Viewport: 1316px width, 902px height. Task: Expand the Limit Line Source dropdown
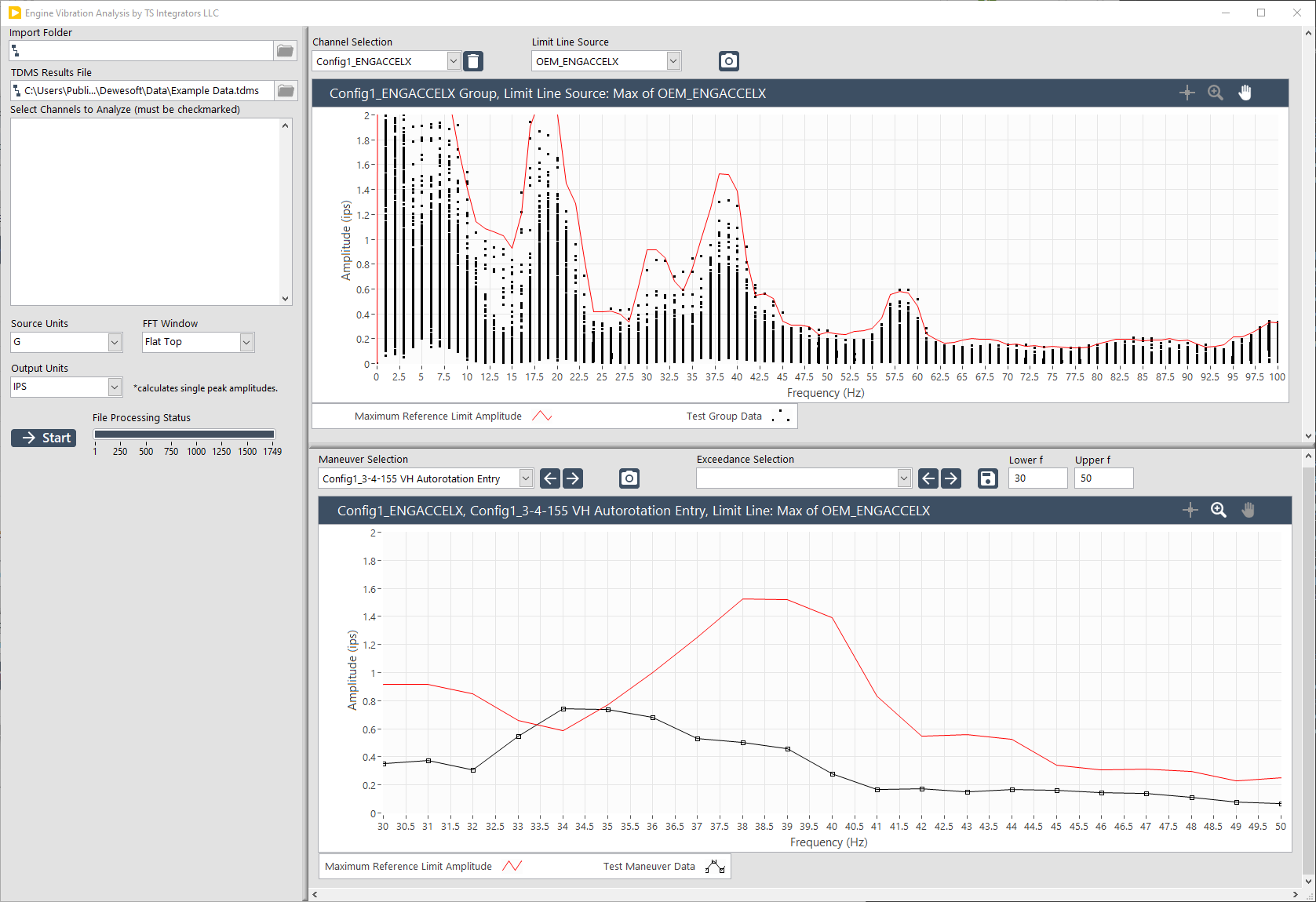point(673,61)
